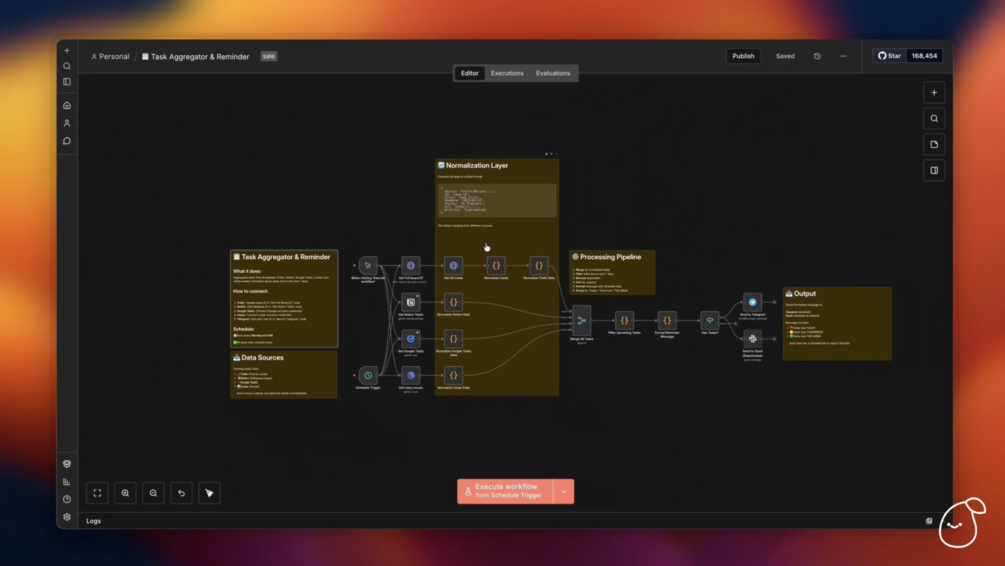Create new item with sidebar plus icon

click(x=67, y=51)
